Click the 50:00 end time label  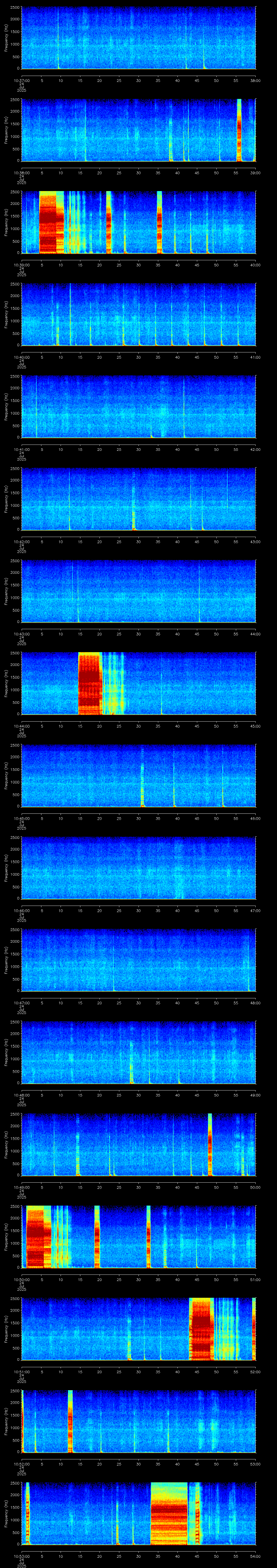coord(256,1187)
